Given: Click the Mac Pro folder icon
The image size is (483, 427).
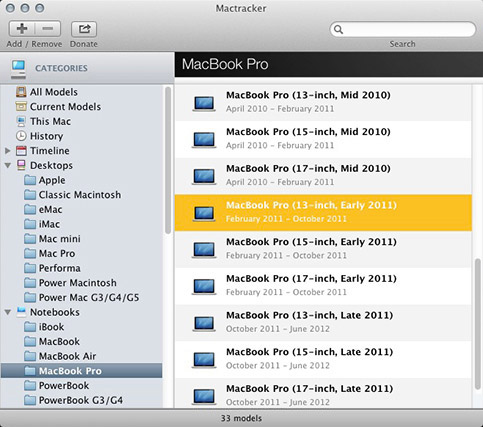Looking at the screenshot, I should [30, 253].
